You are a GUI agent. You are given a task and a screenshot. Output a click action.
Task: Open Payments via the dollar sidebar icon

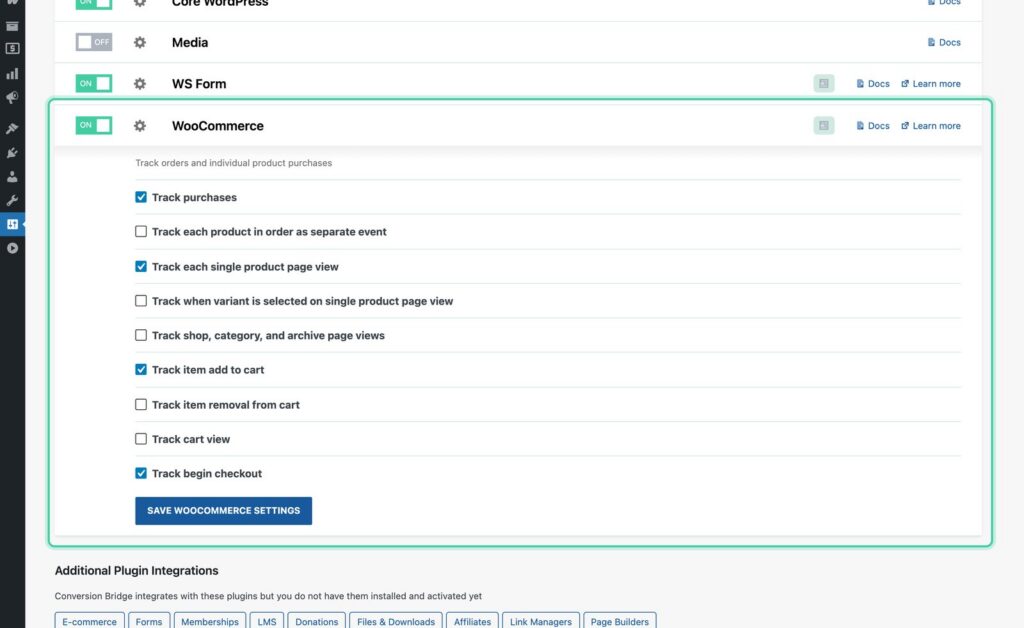coord(12,49)
